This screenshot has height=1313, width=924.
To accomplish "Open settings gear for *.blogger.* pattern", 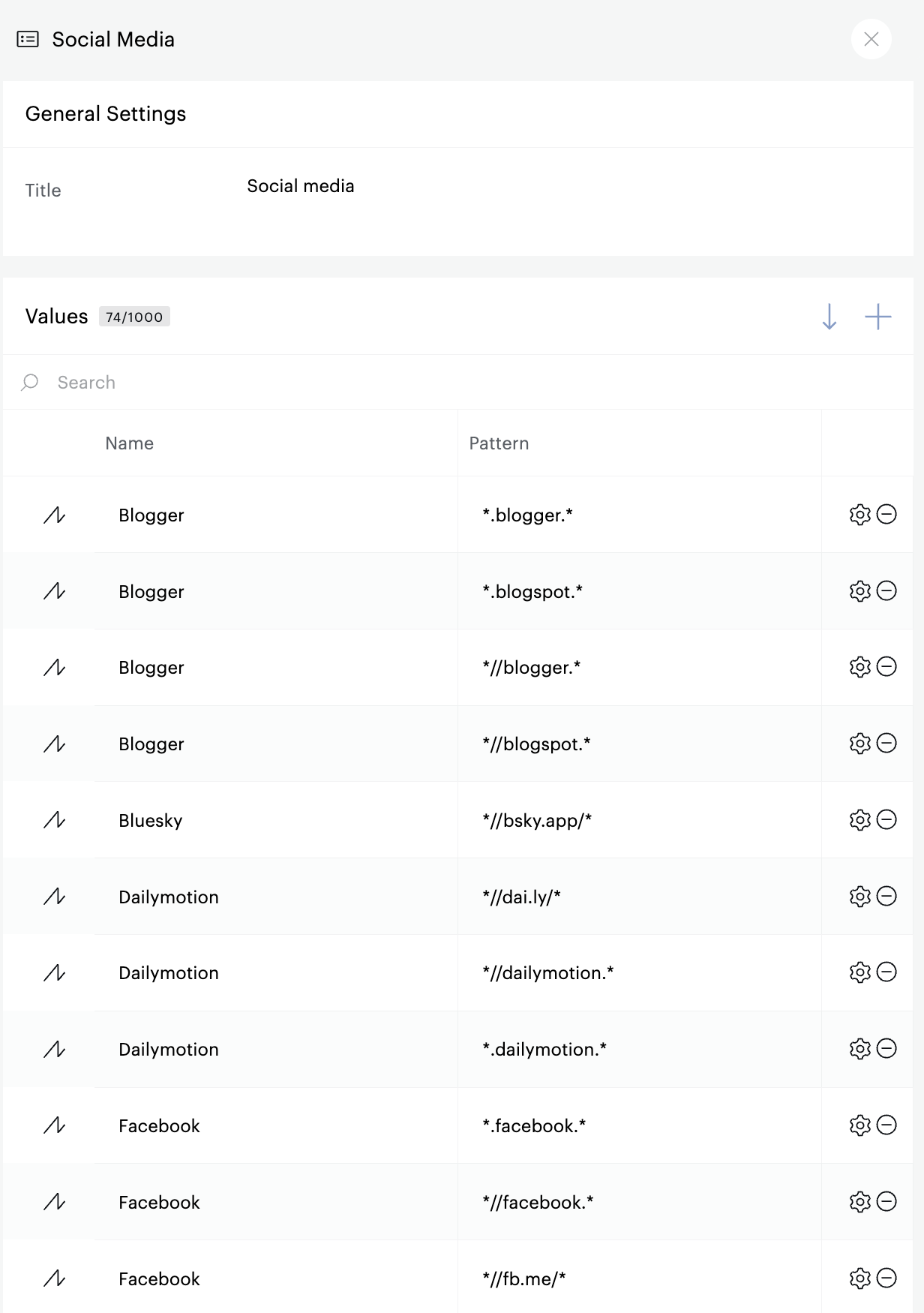I will coord(859,515).
